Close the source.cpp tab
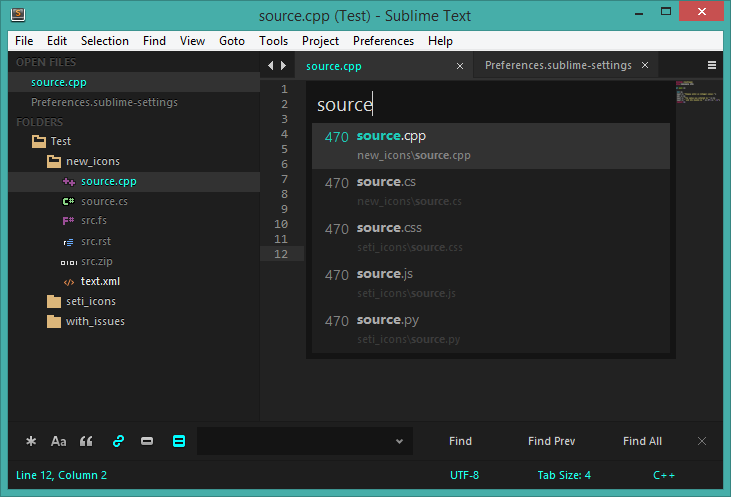 tap(460, 66)
